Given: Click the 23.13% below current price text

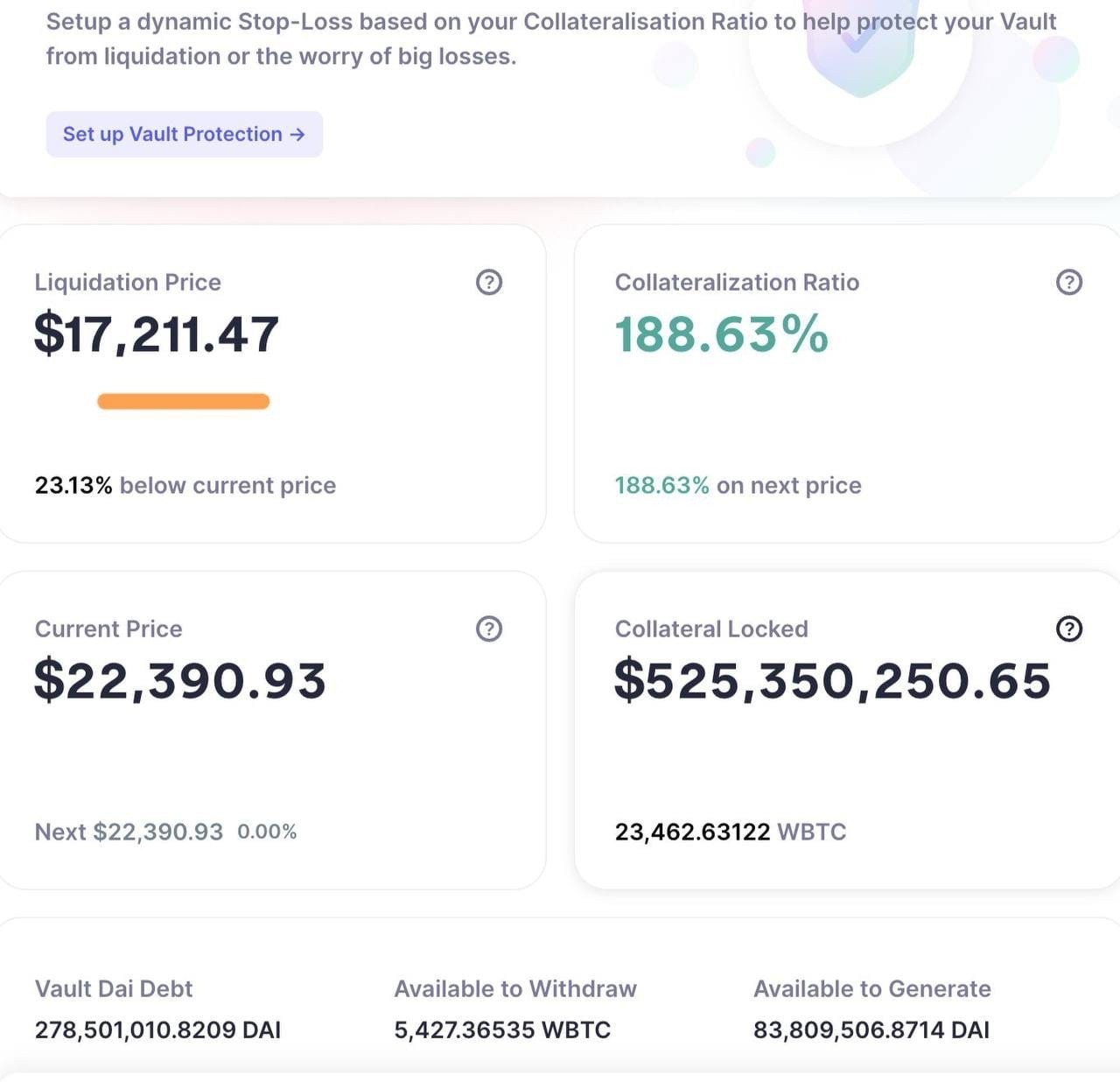Looking at the screenshot, I should click(x=185, y=485).
